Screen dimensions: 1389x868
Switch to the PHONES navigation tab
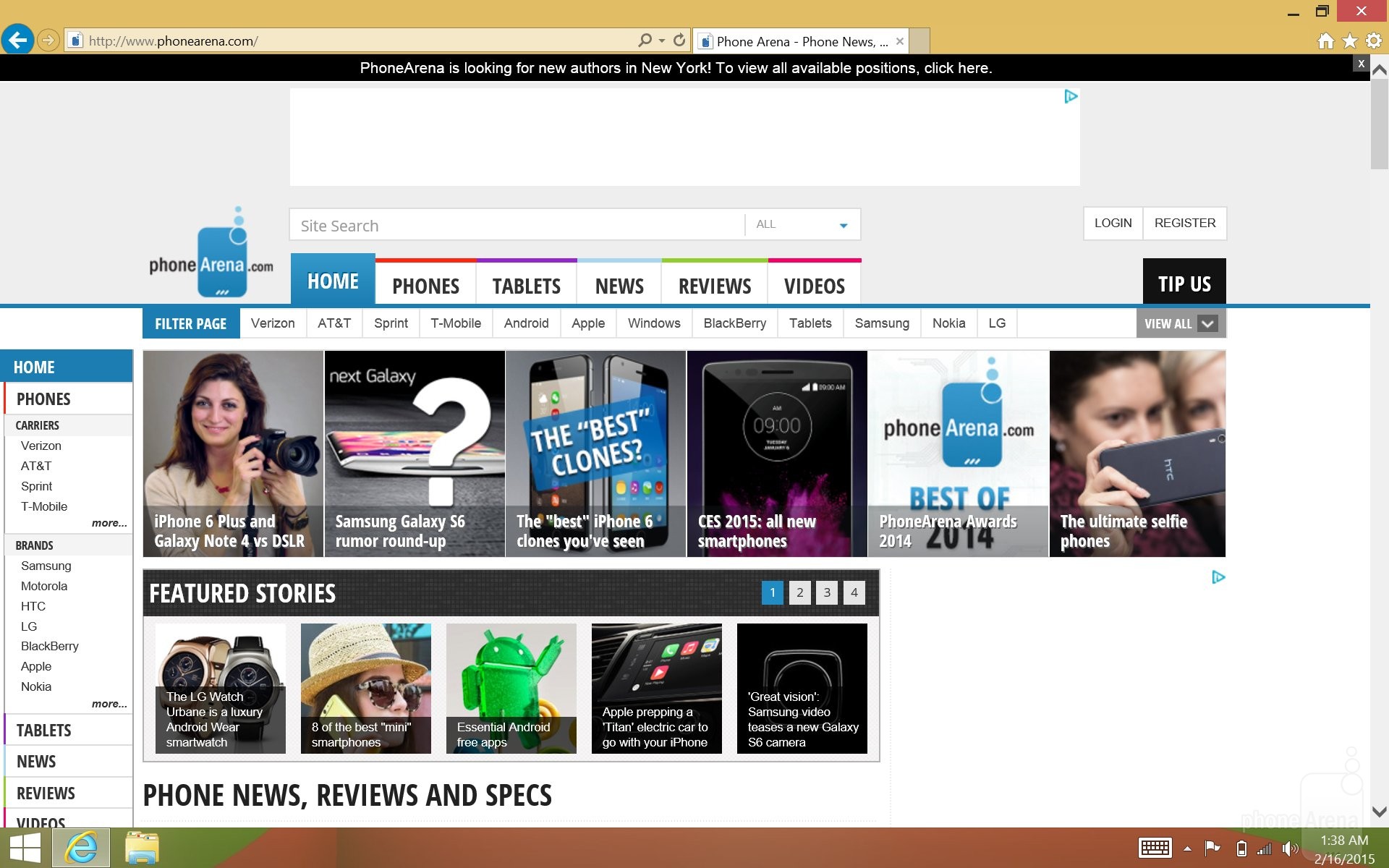click(425, 286)
